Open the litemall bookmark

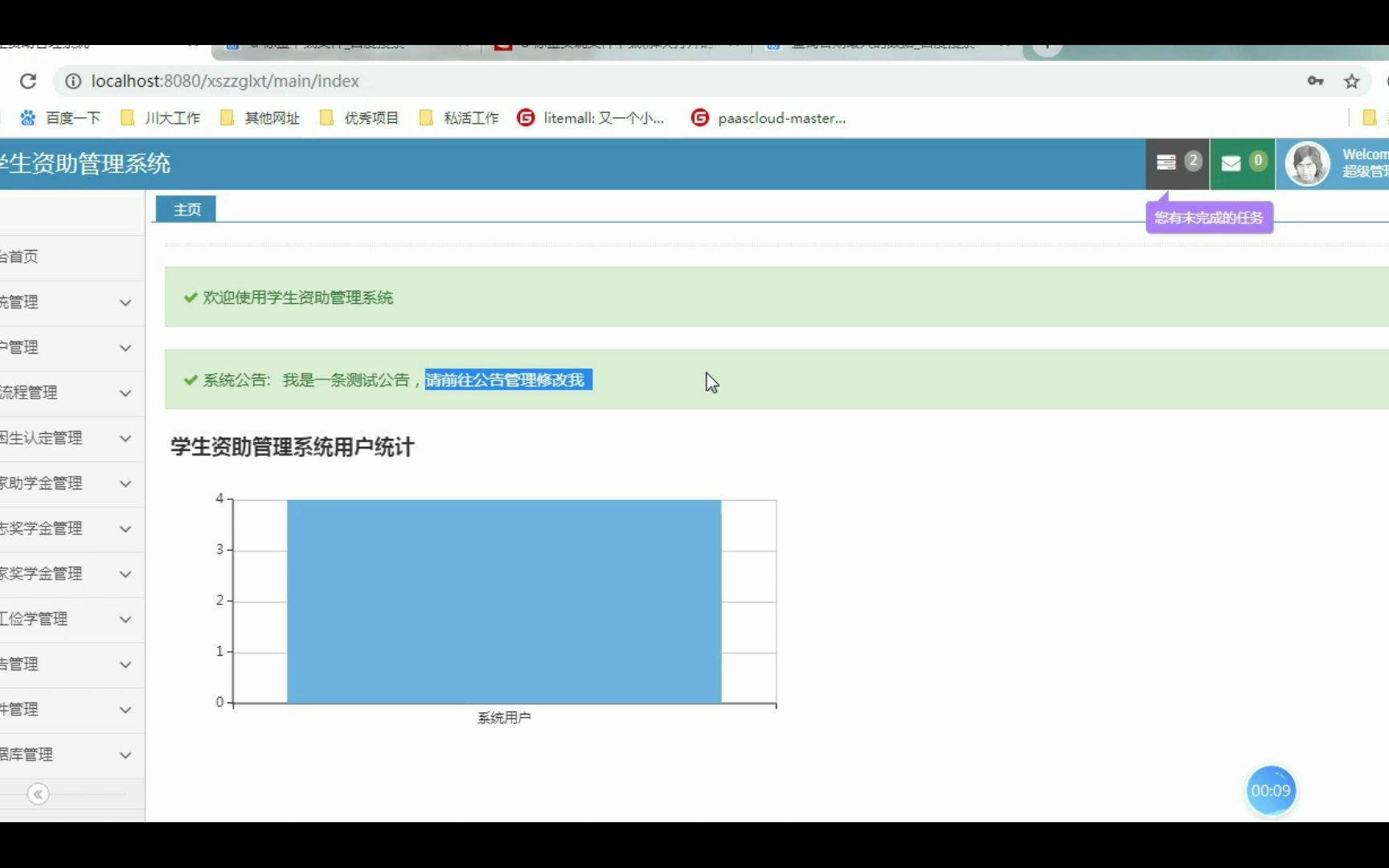tap(591, 118)
